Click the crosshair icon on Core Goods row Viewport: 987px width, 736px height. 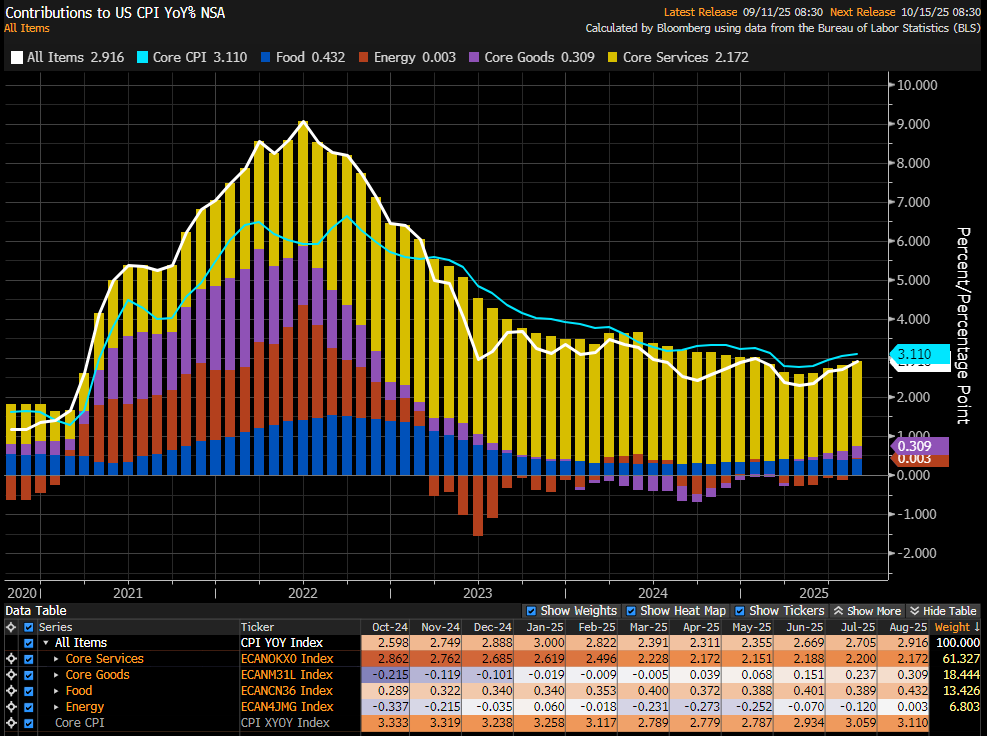(11, 675)
